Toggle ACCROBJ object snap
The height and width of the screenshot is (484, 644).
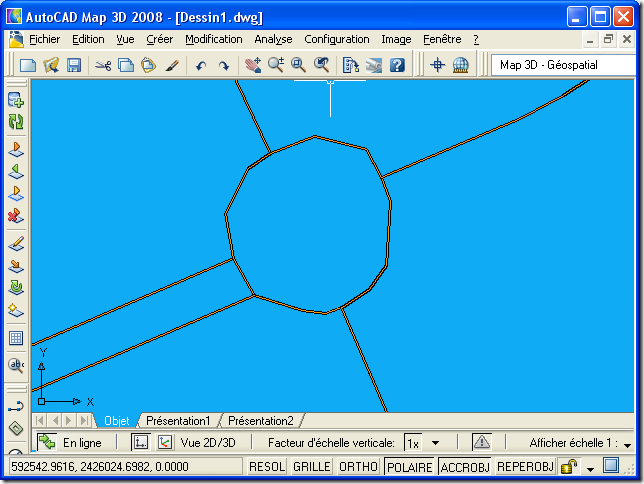point(465,467)
